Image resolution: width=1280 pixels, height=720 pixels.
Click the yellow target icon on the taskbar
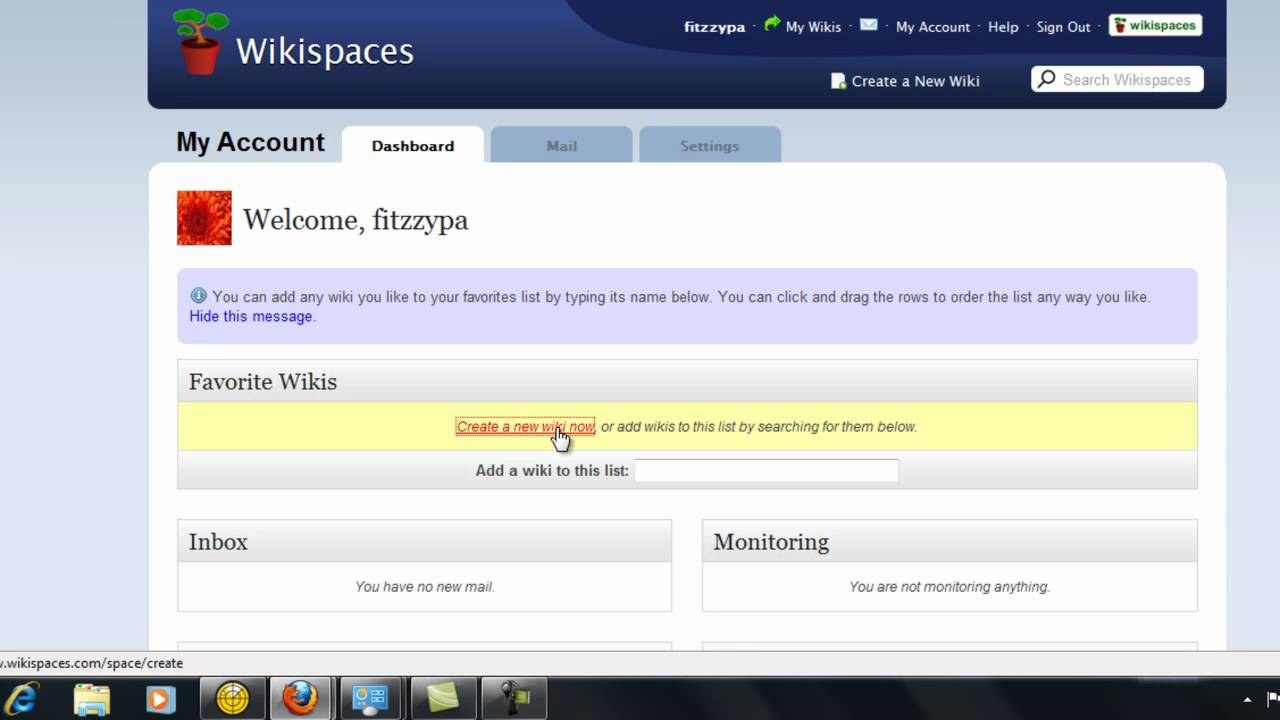click(232, 698)
